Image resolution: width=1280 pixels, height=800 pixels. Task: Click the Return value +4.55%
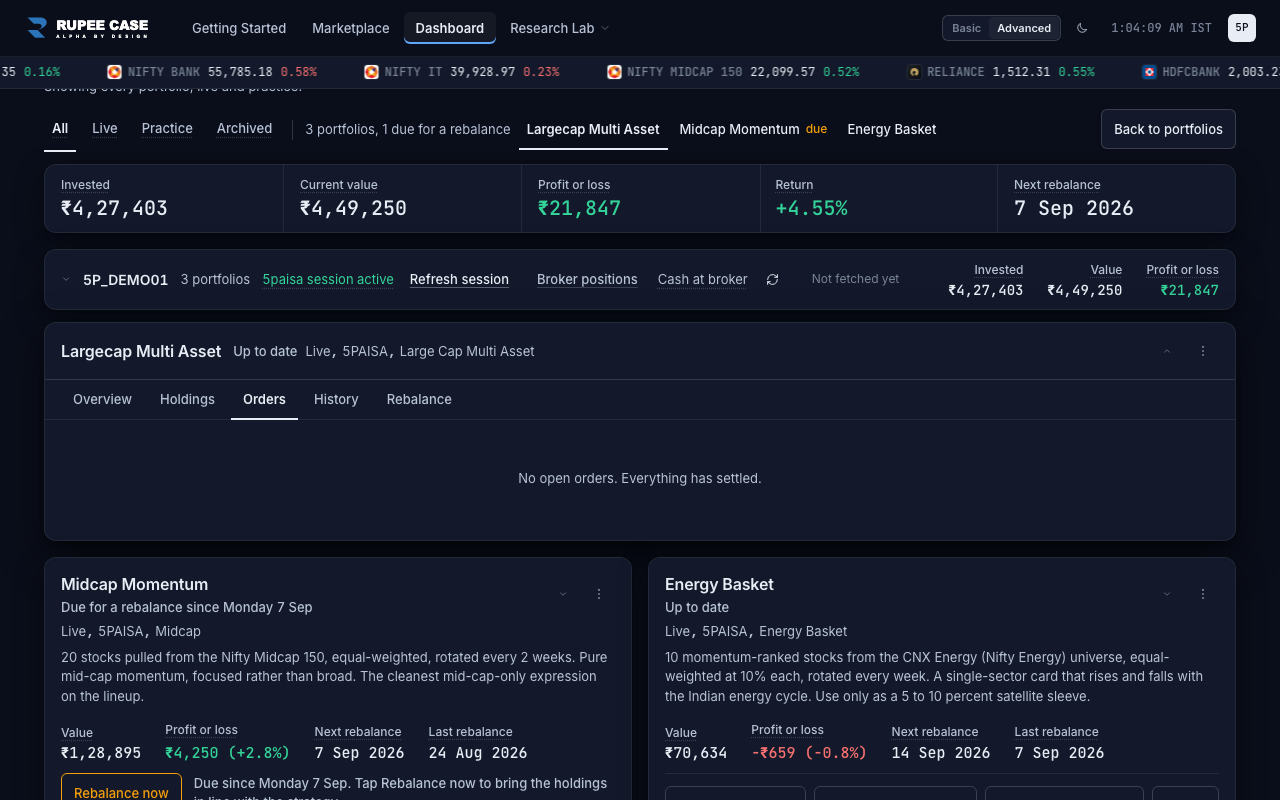coord(812,209)
